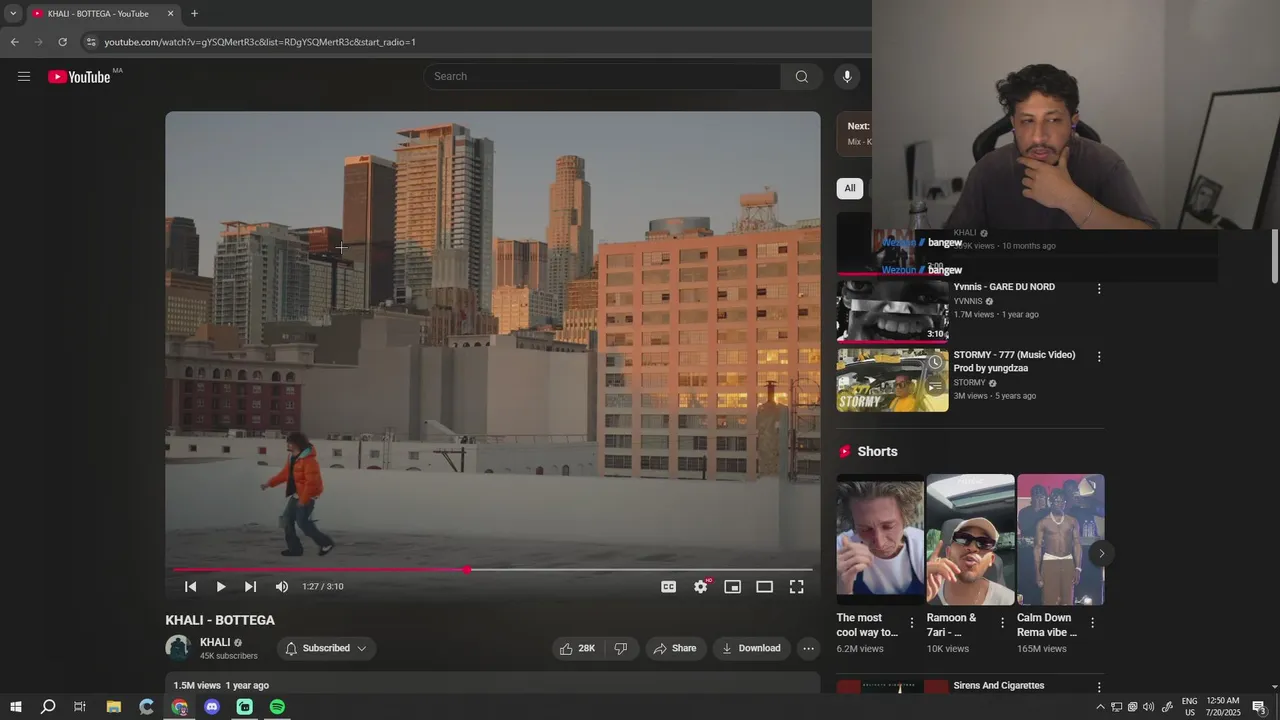Focus the YouTube search field
Viewport: 1280px width, 720px height.
pyautogui.click(x=602, y=76)
